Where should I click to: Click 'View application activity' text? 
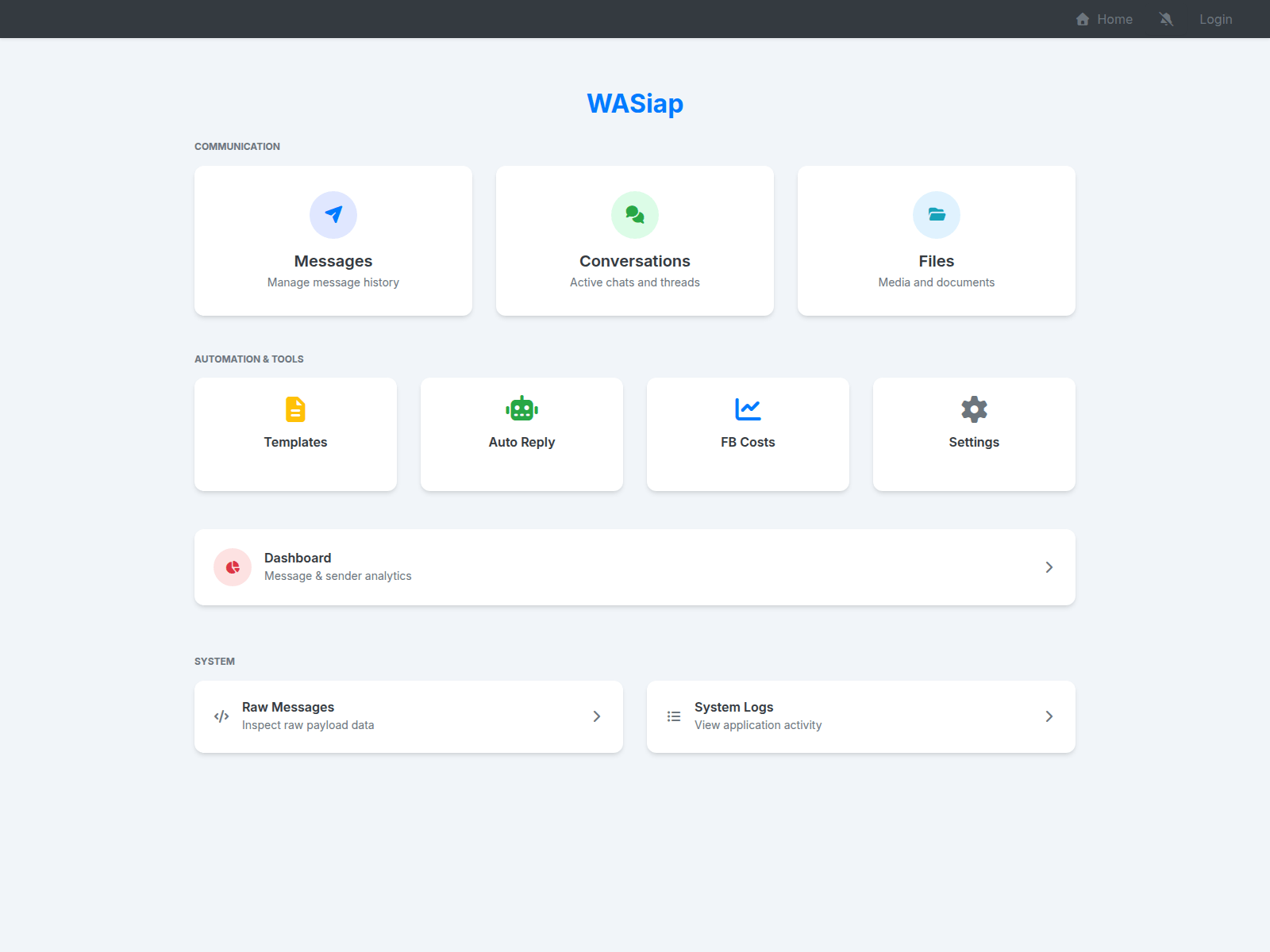coord(758,725)
